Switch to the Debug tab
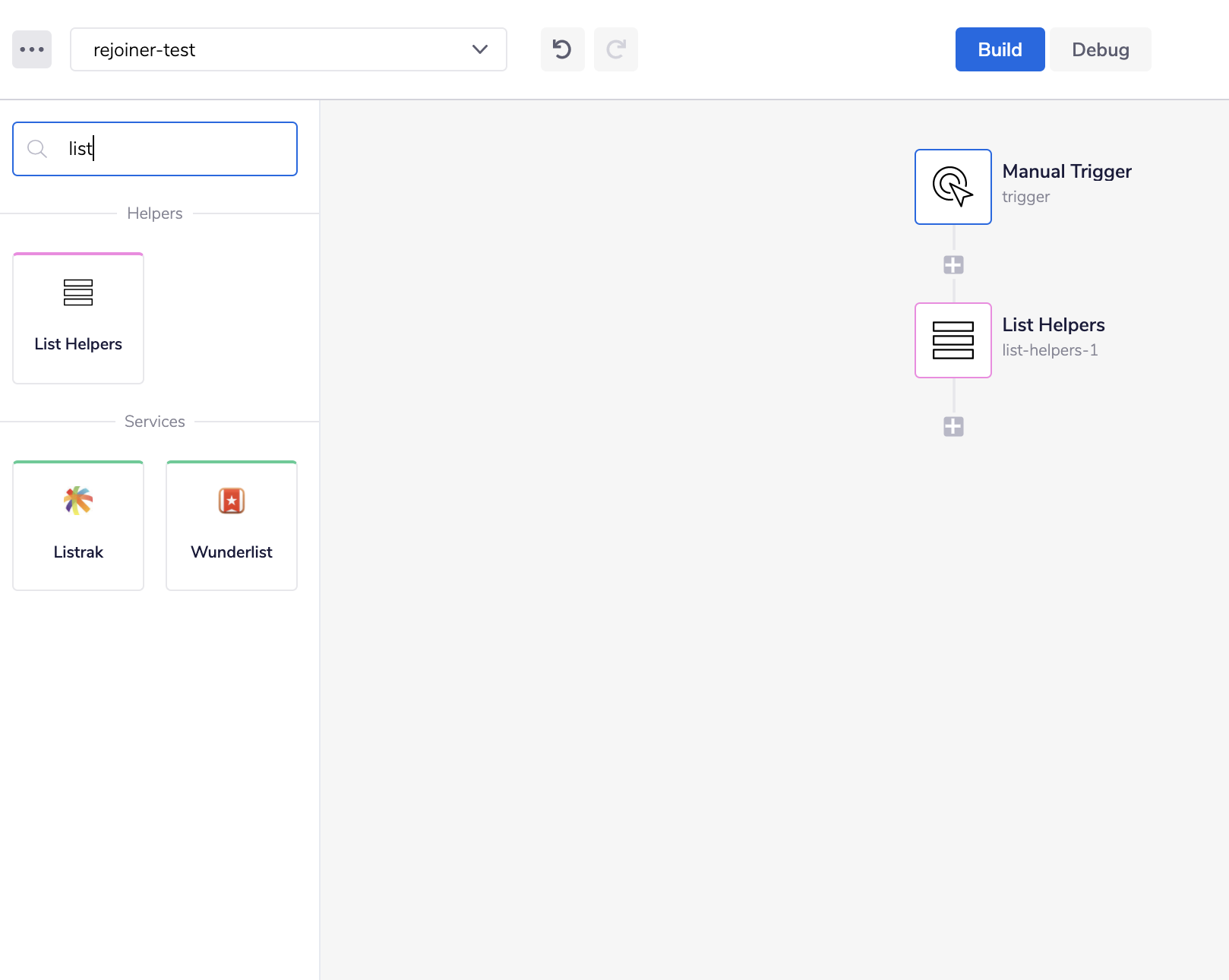Viewport: 1229px width, 980px height. pyautogui.click(x=1100, y=49)
